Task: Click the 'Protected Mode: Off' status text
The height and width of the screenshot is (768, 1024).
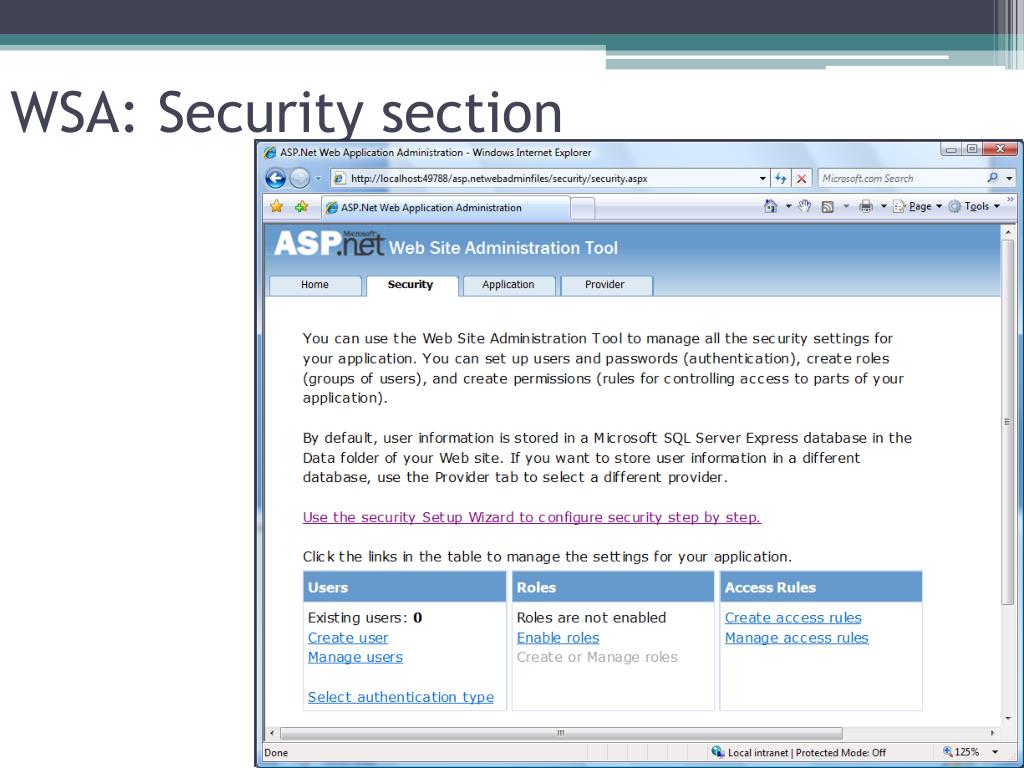Action: pos(841,753)
